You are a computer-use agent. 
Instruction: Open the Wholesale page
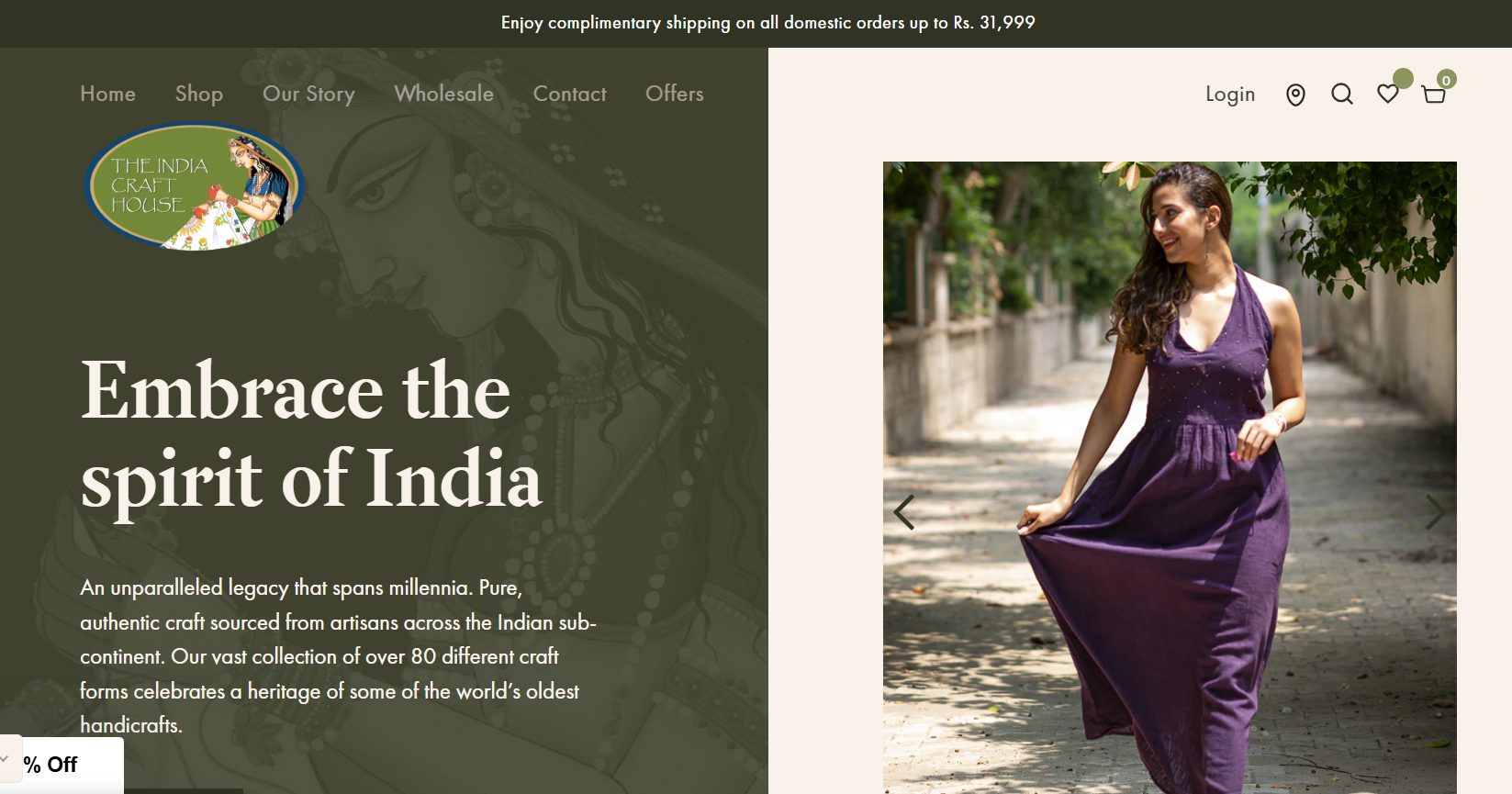tap(444, 94)
